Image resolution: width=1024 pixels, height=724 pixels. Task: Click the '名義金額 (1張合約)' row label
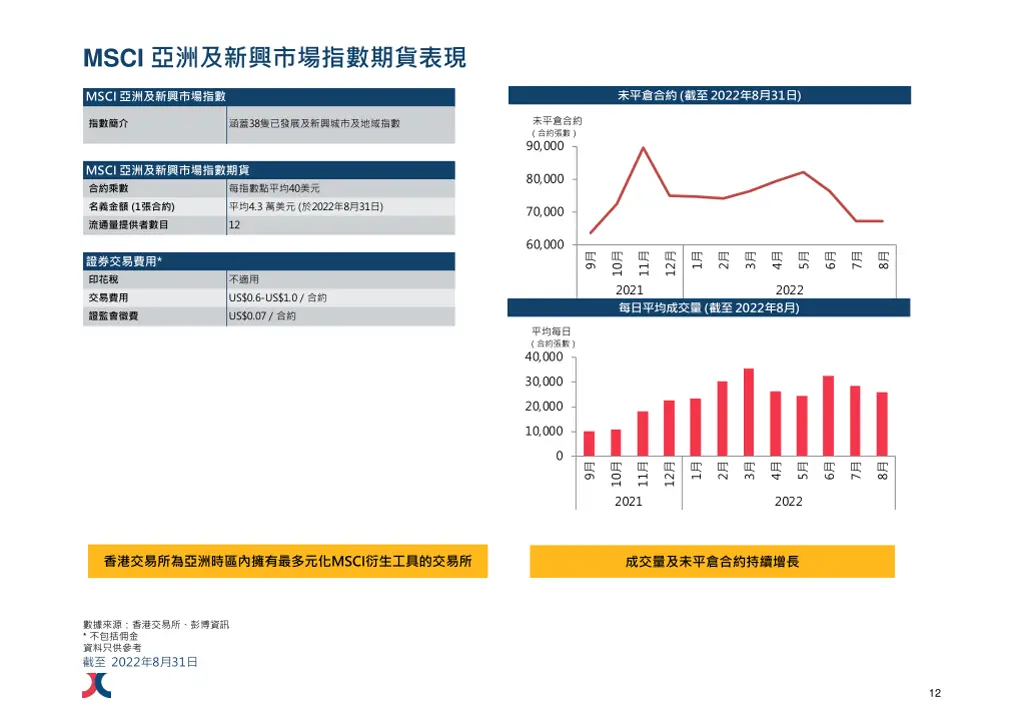tap(132, 206)
